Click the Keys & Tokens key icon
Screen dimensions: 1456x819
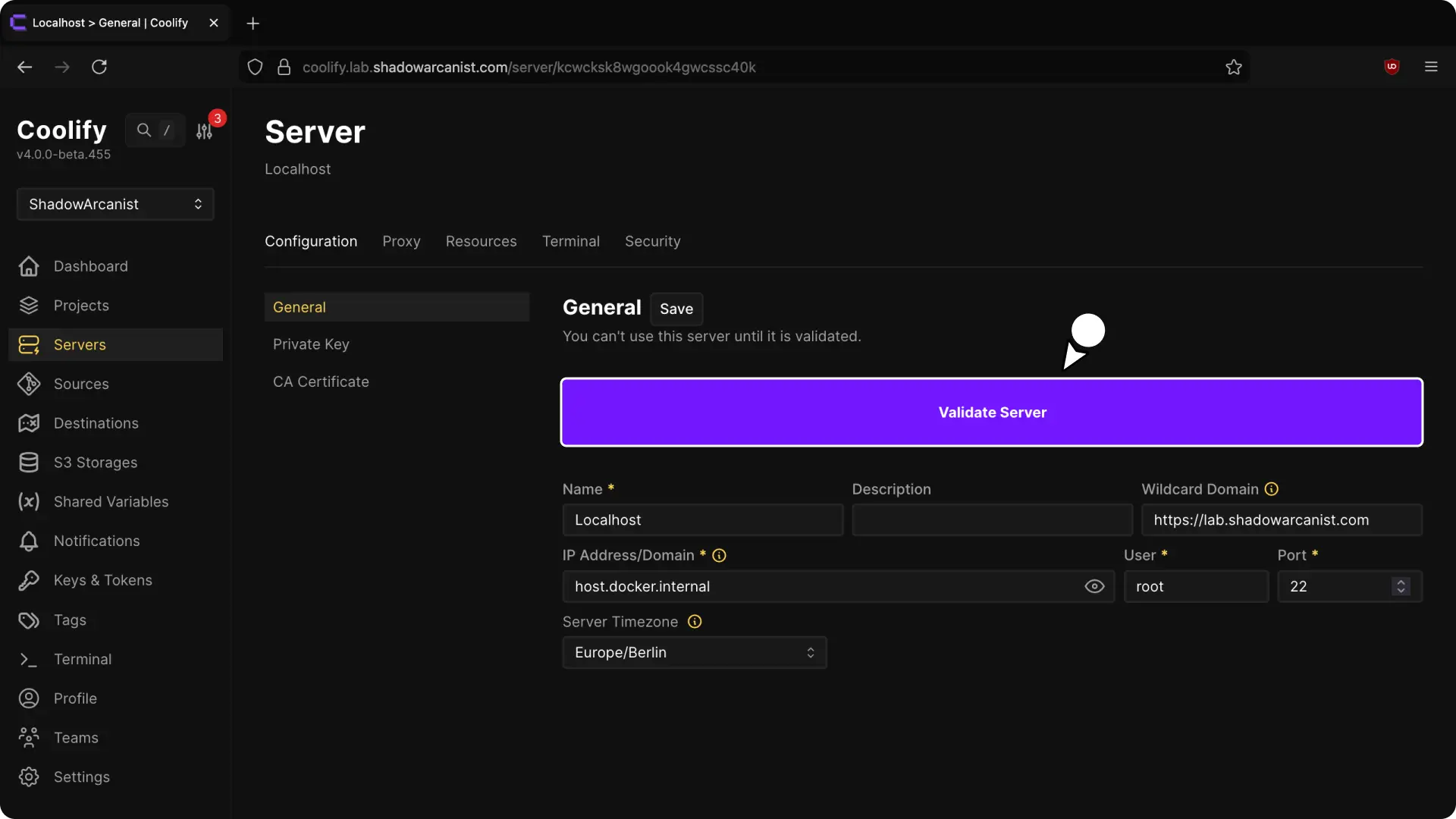tap(28, 580)
